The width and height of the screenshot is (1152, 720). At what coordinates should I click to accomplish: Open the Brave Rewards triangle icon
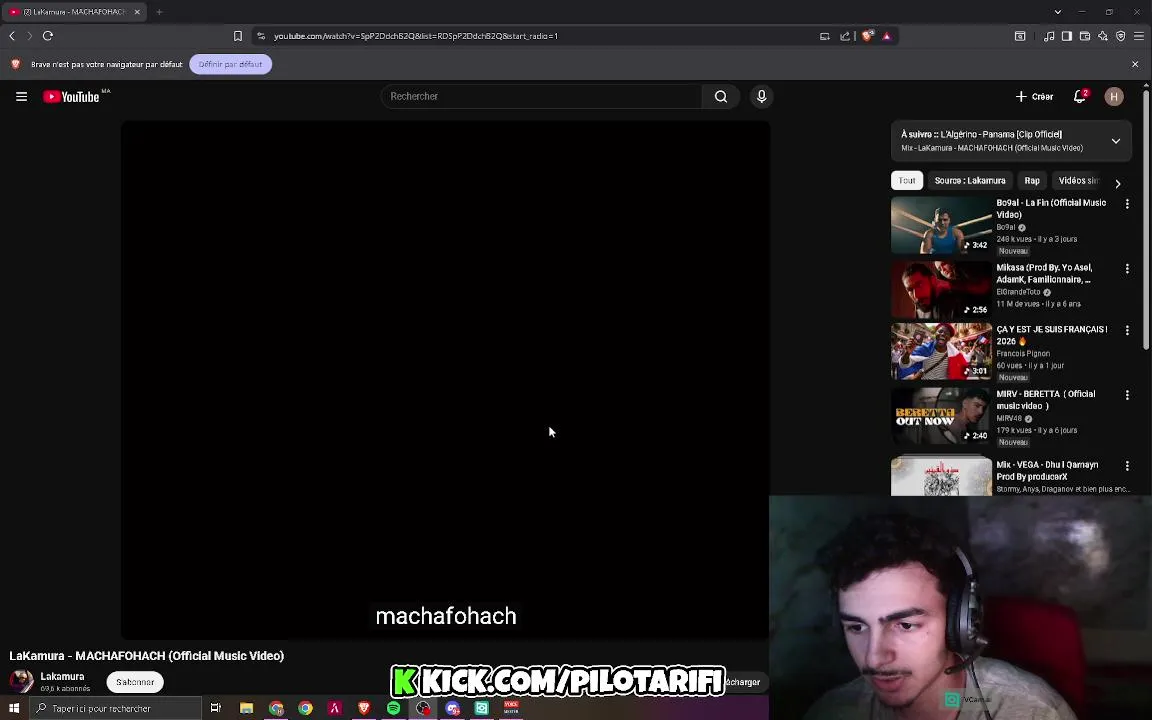[887, 36]
